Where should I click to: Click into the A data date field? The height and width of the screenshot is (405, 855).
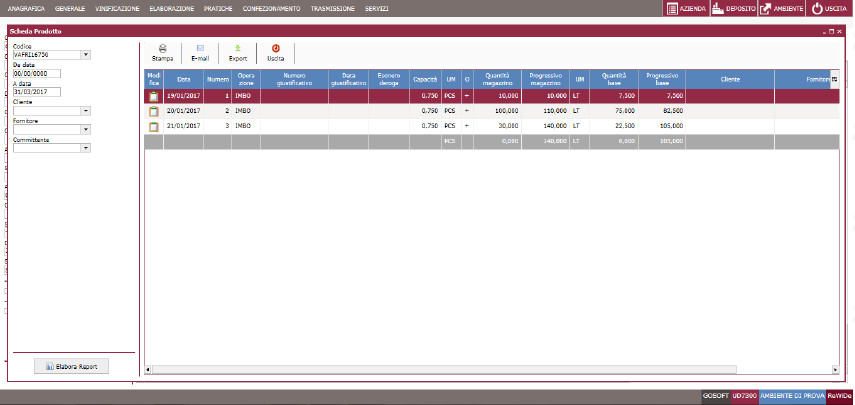click(x=37, y=92)
